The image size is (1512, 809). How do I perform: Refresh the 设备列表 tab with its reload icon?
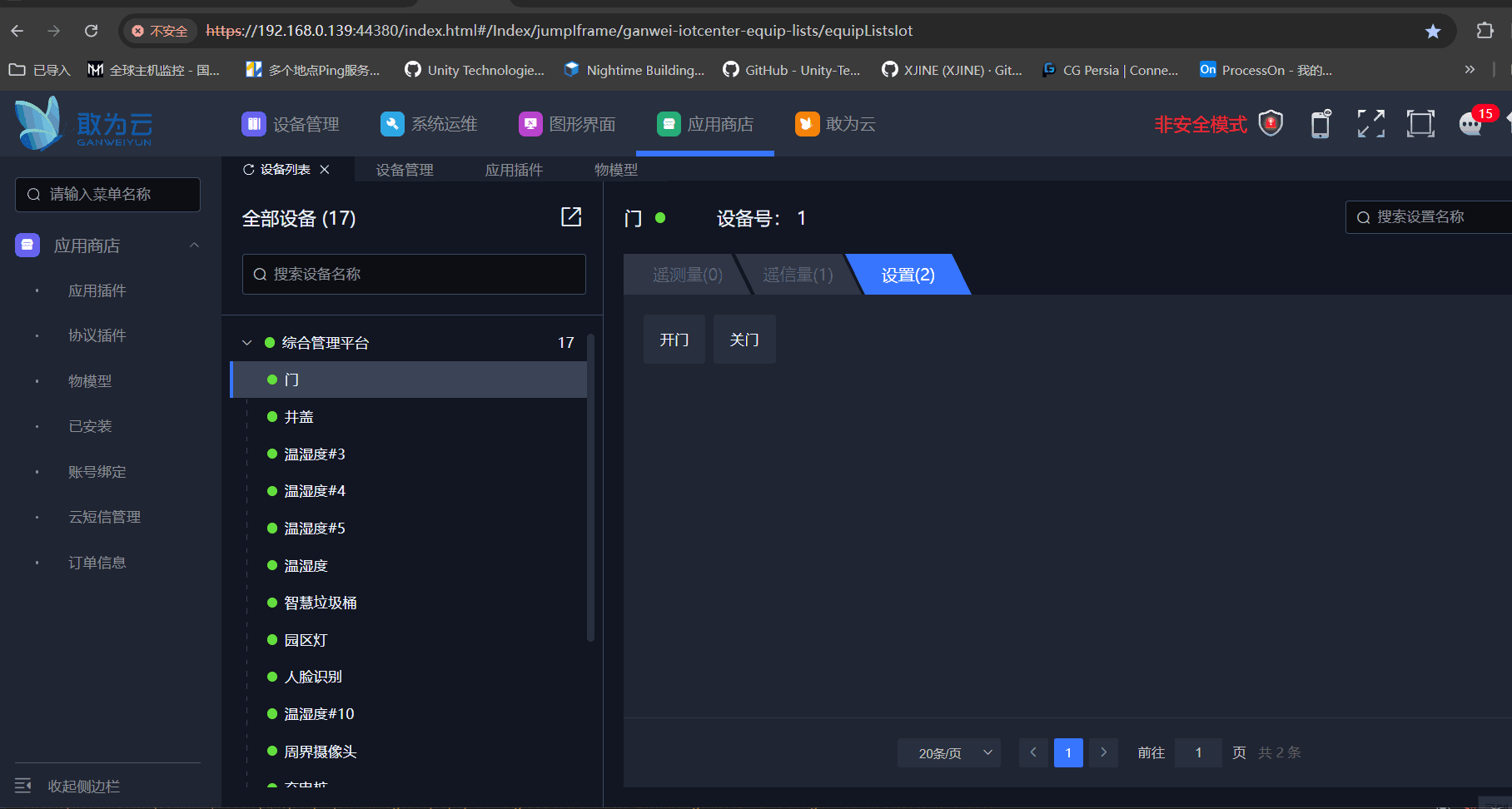248,170
